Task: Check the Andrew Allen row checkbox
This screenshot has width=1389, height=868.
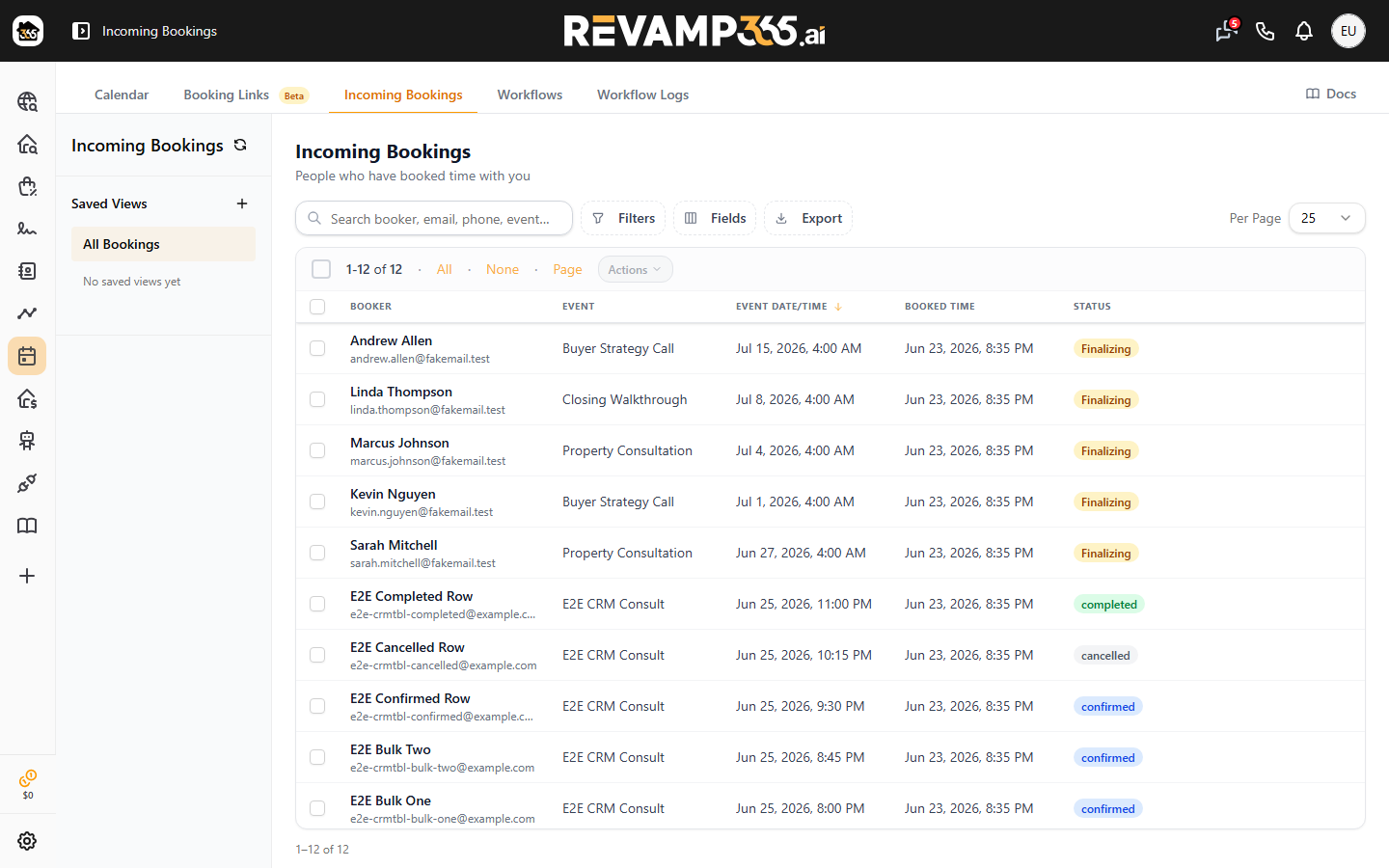Action: [317, 348]
